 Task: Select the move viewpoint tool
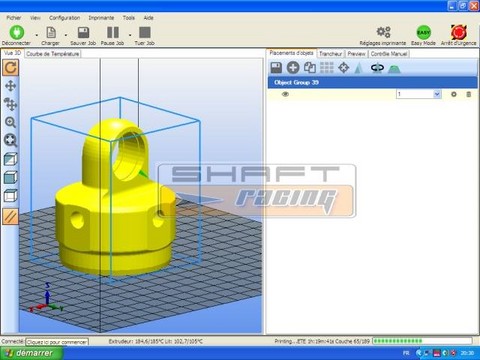click(x=11, y=86)
